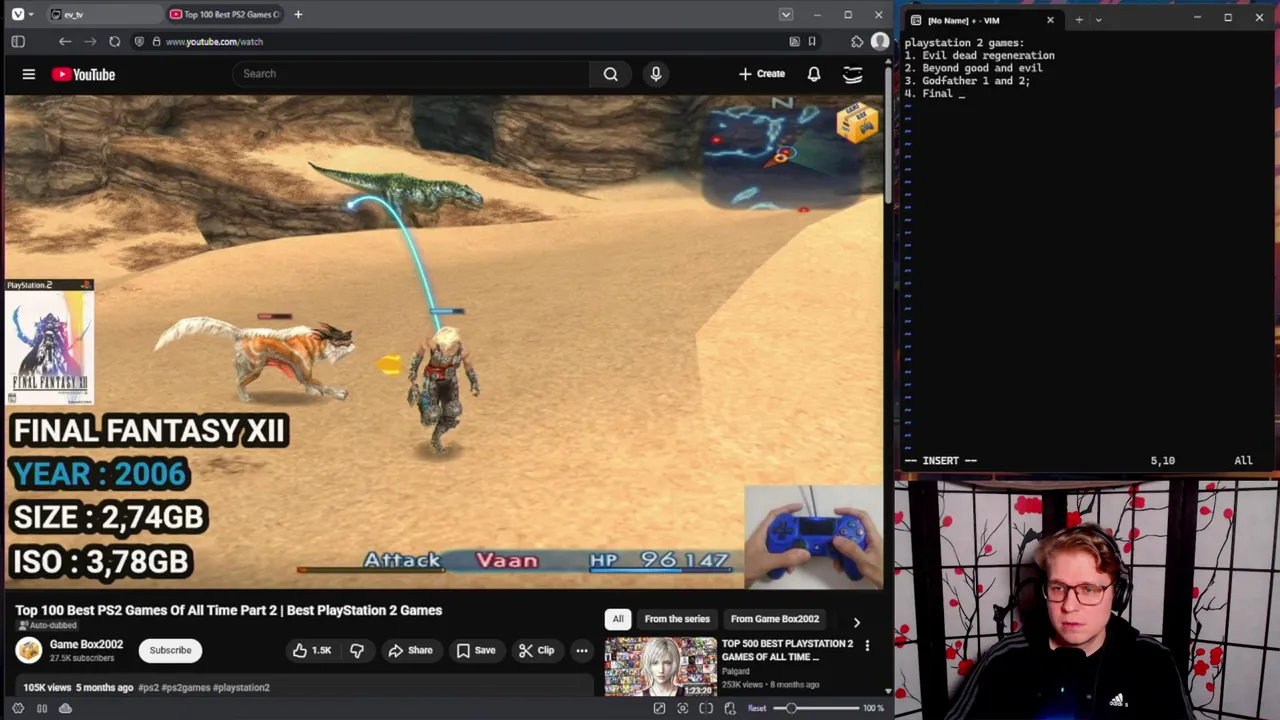Open options for Top 500 video

point(867,645)
